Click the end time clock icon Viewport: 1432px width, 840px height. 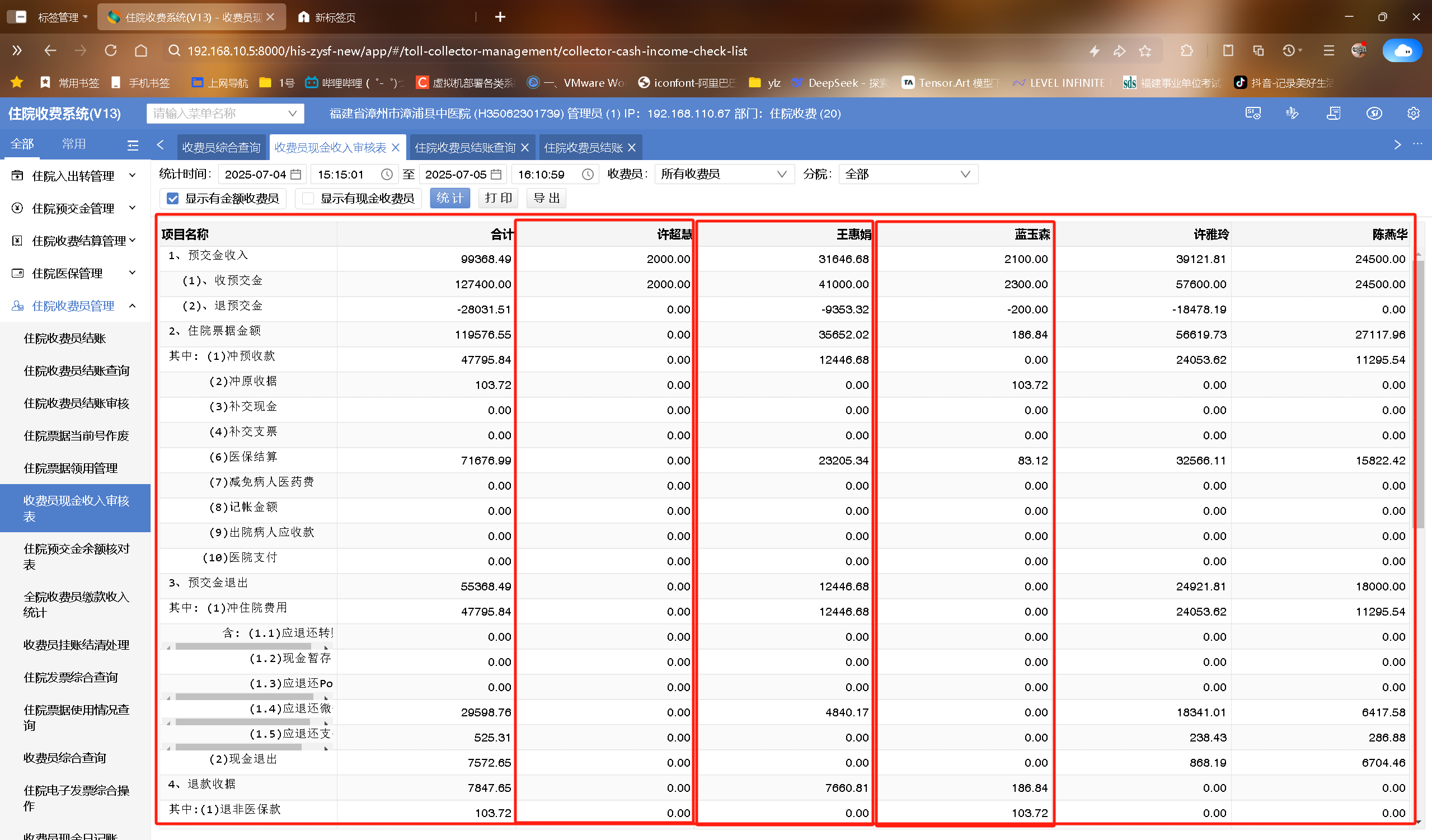click(588, 175)
